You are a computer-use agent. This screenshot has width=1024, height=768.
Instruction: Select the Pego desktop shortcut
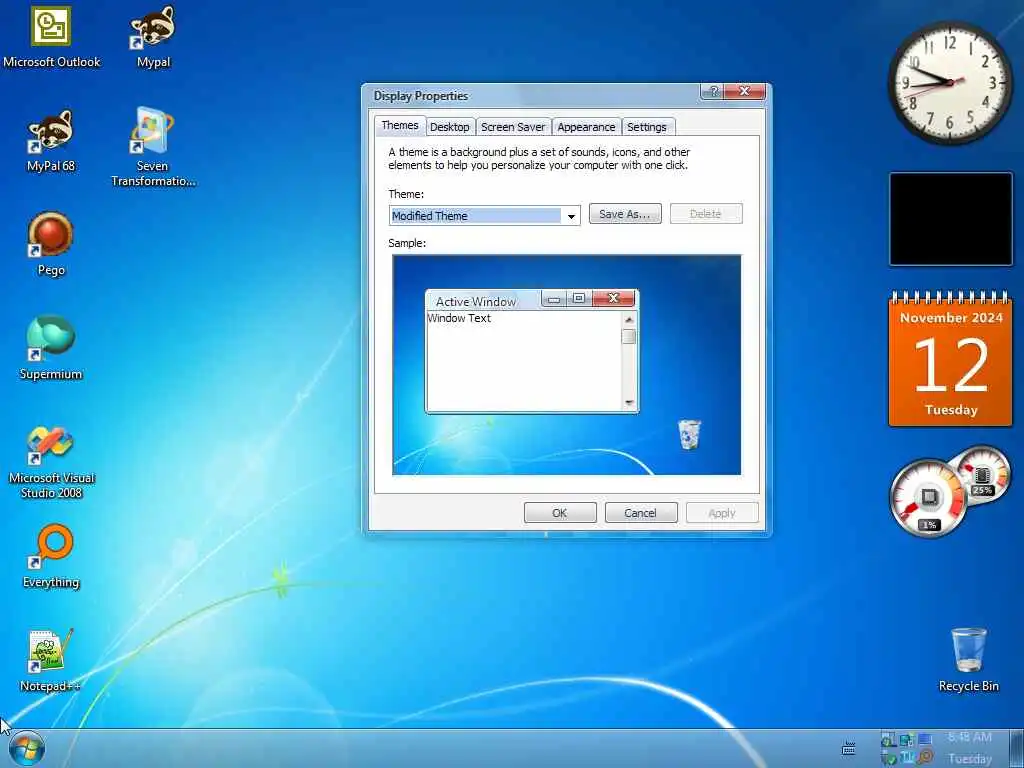coord(51,244)
